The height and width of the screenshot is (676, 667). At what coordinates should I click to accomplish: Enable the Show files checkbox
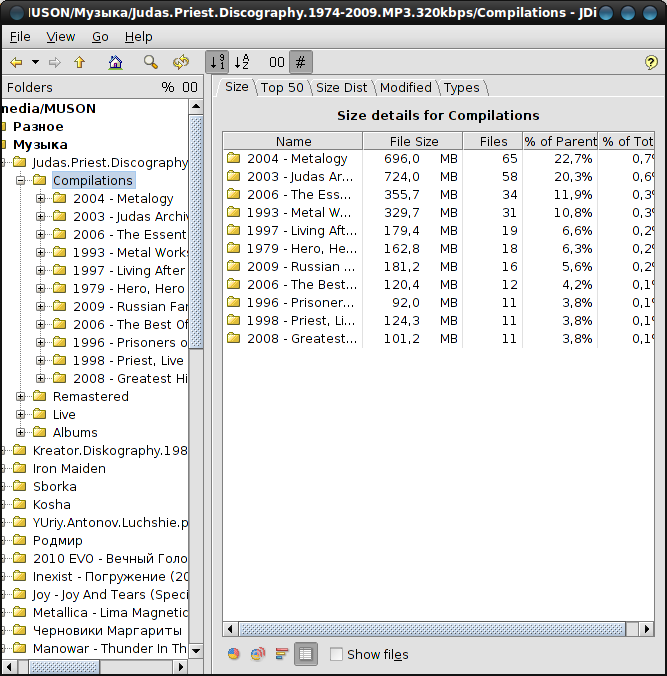click(336, 654)
